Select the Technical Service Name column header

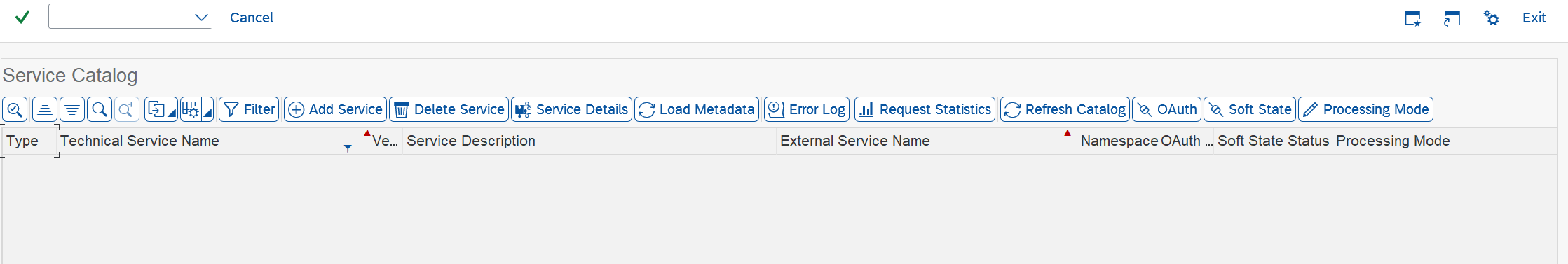click(x=207, y=141)
